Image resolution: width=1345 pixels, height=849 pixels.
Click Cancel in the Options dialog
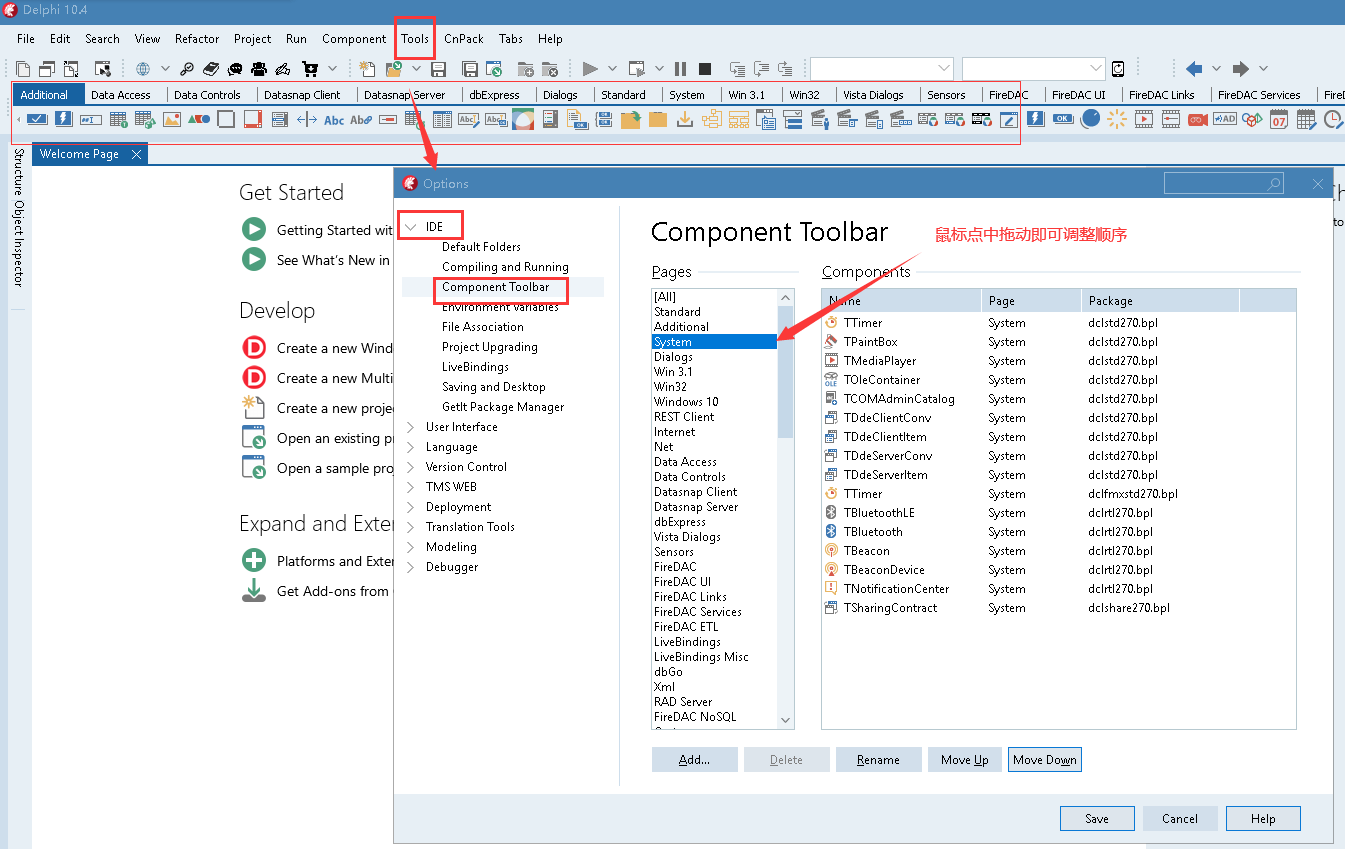[x=1180, y=818]
